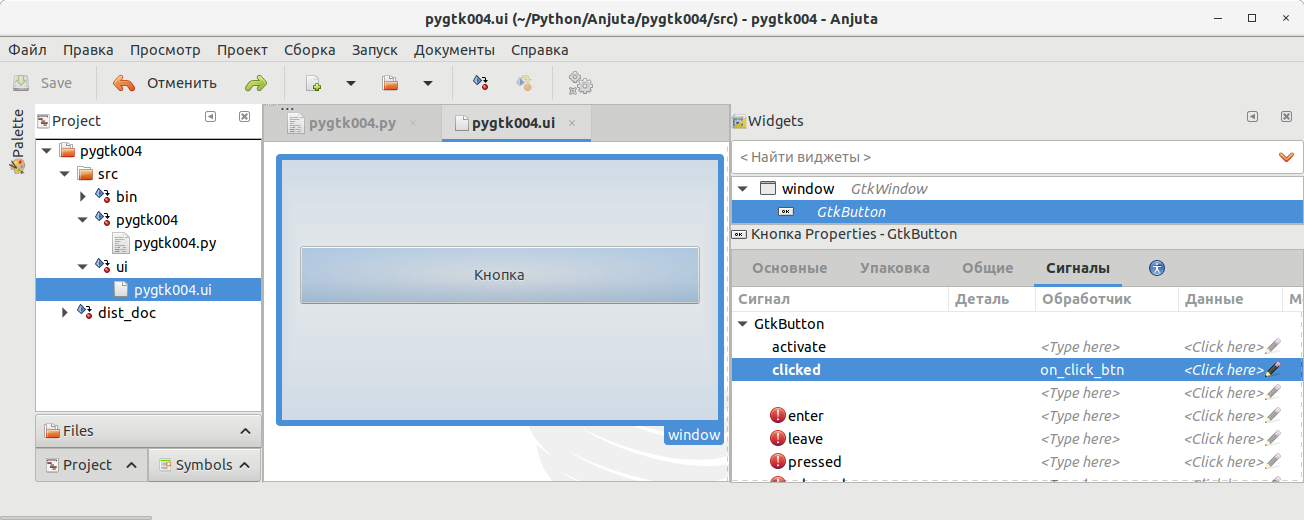Click the pencil icon in activate row
Image resolution: width=1304 pixels, height=520 pixels.
pos(1272,347)
